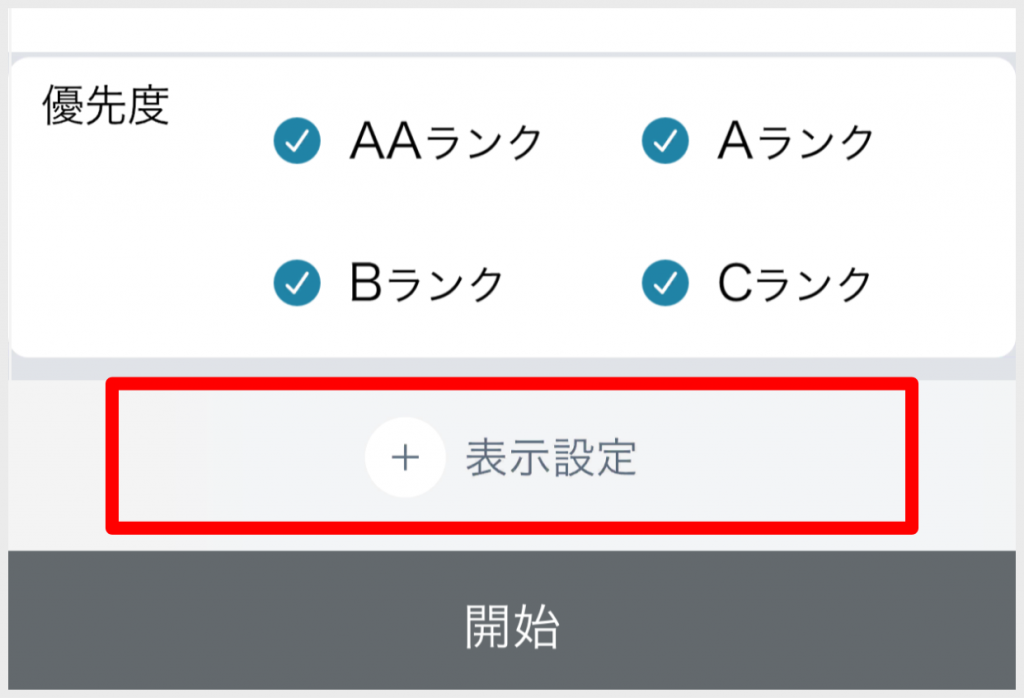Tap the AAランク label text

click(445, 142)
